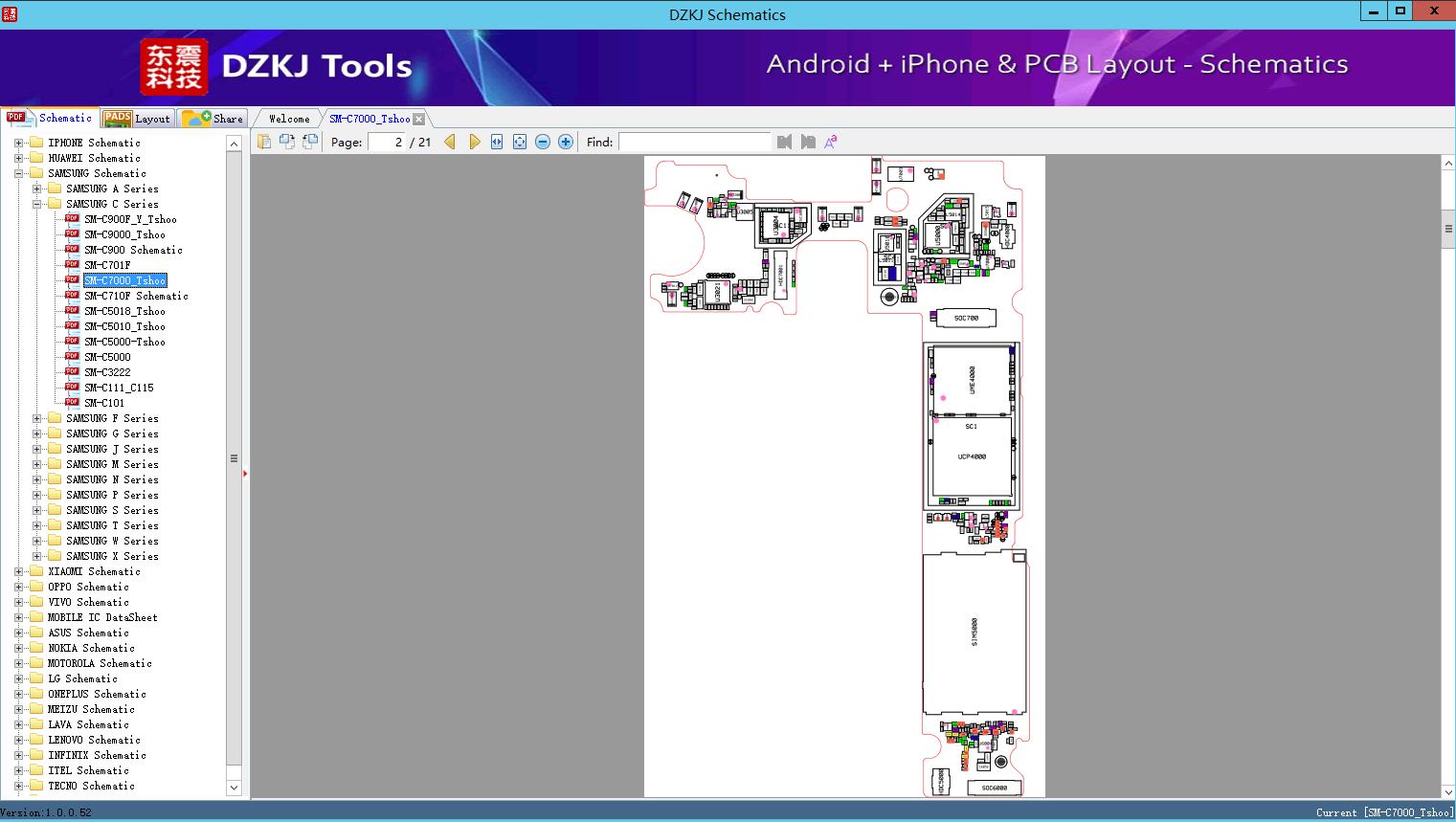Expand the SAMSUNG J Series folder

tap(36, 449)
